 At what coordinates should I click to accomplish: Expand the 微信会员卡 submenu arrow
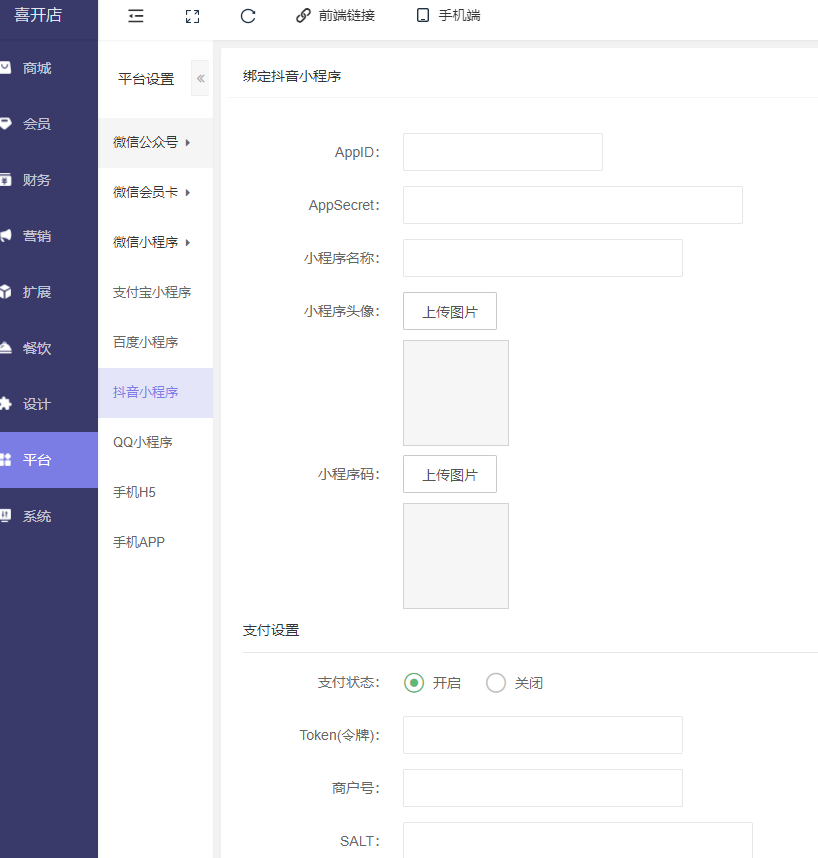tap(188, 193)
